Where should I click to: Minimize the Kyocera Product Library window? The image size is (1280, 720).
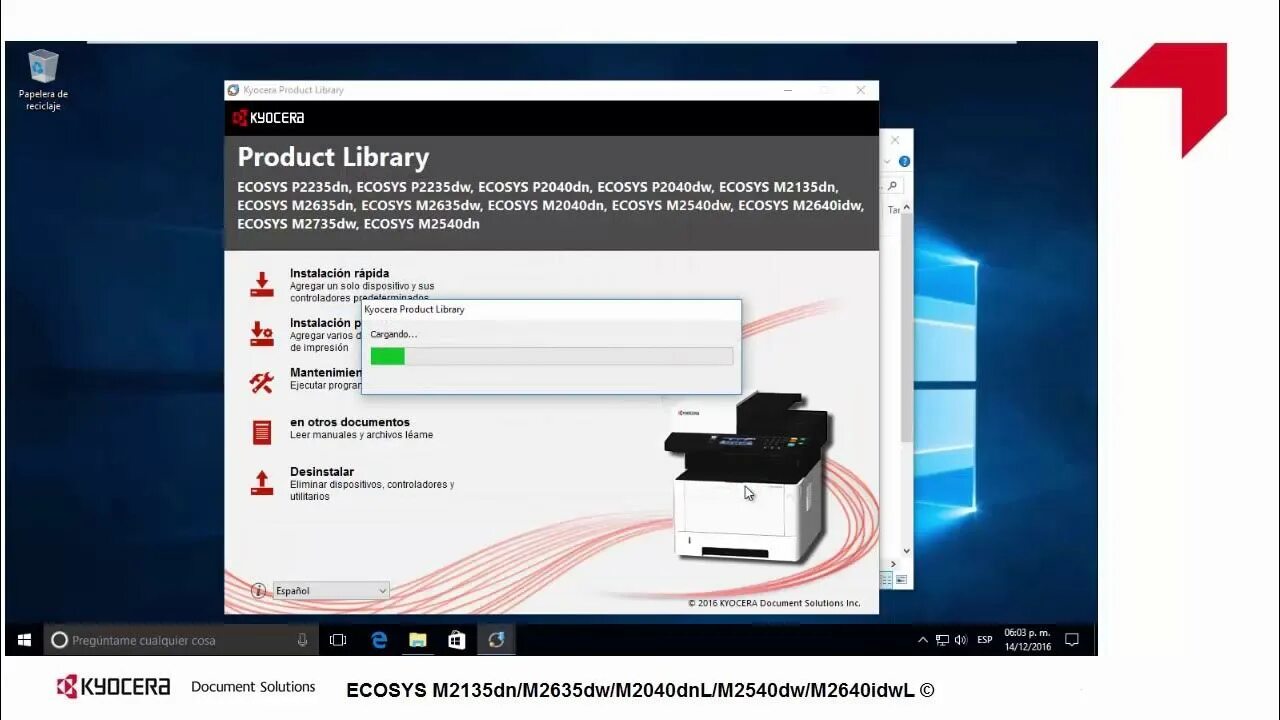[x=789, y=90]
